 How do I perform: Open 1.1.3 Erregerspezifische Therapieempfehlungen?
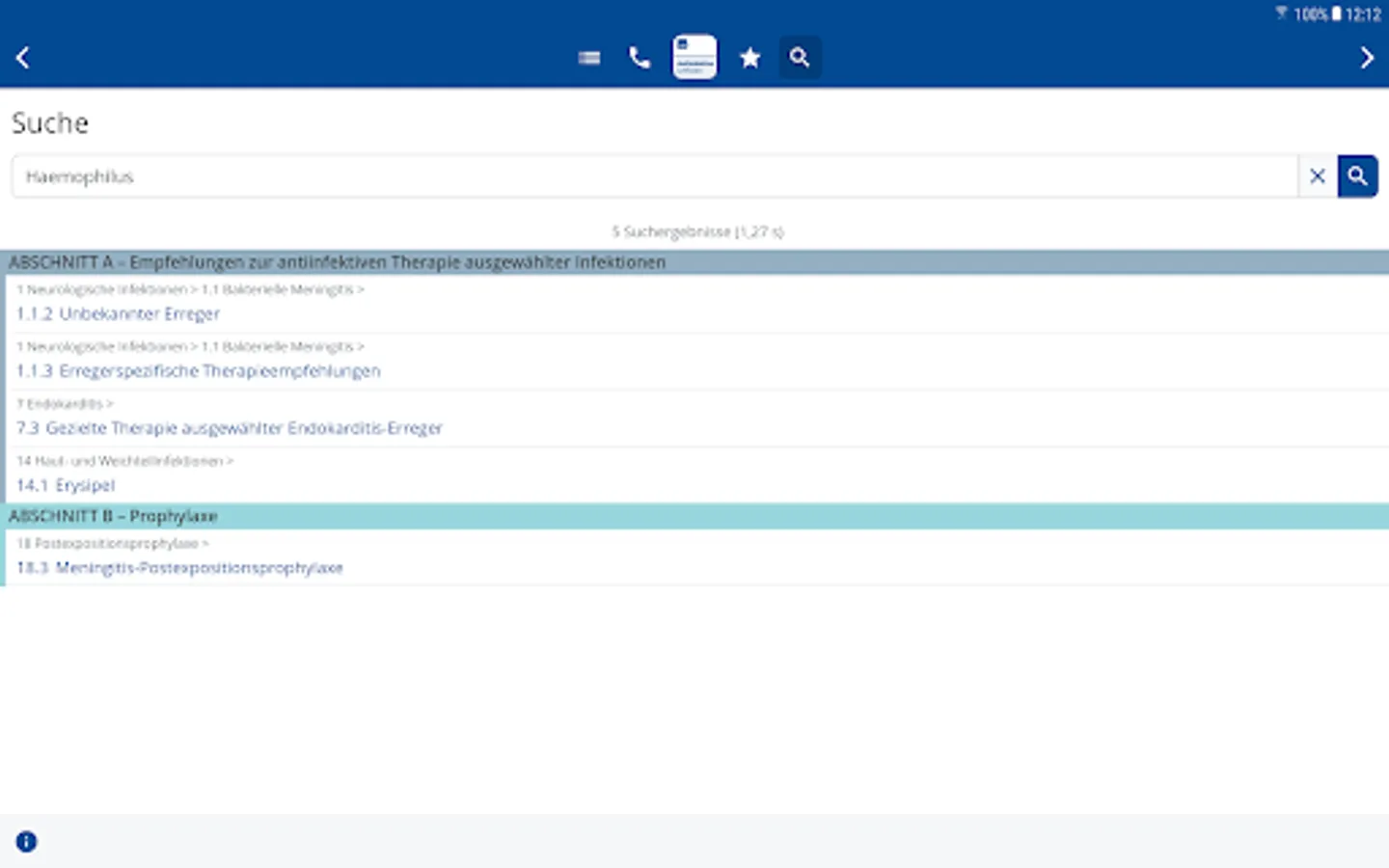(x=199, y=371)
